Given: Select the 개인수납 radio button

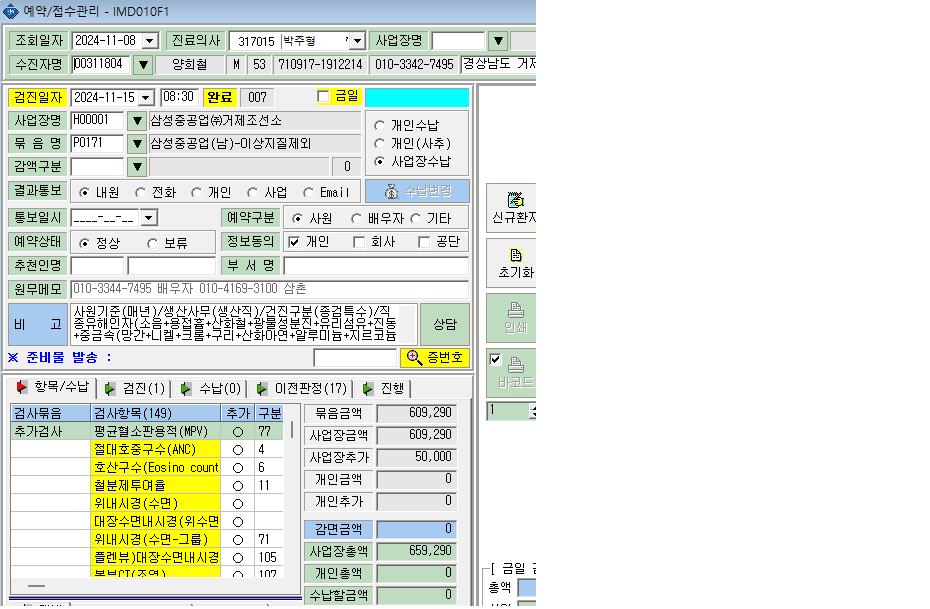Looking at the screenshot, I should 380,126.
